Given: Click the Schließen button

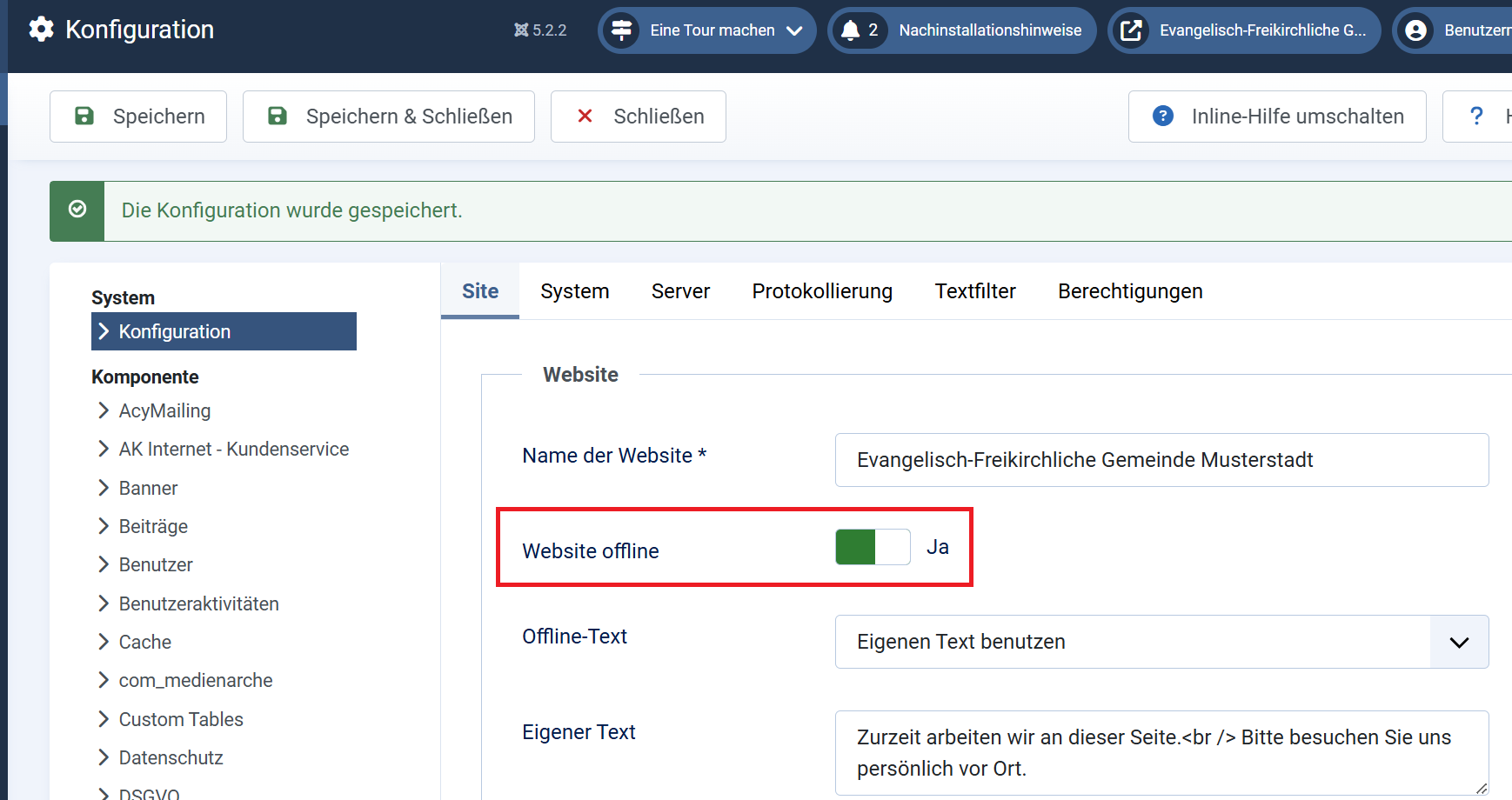Looking at the screenshot, I should (x=638, y=117).
